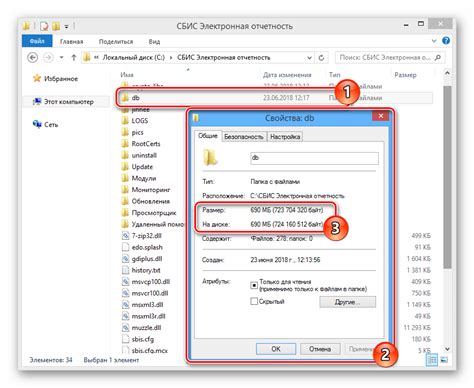Select the Обновления folder
This screenshot has width=474, height=388.
[145, 201]
